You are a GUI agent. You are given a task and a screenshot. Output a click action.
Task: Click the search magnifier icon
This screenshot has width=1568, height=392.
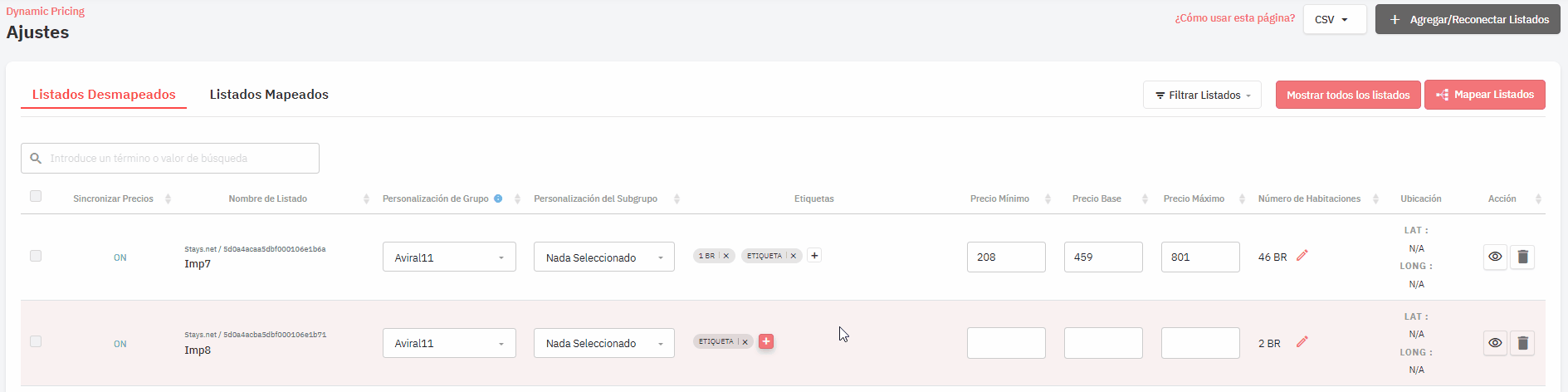(36, 158)
